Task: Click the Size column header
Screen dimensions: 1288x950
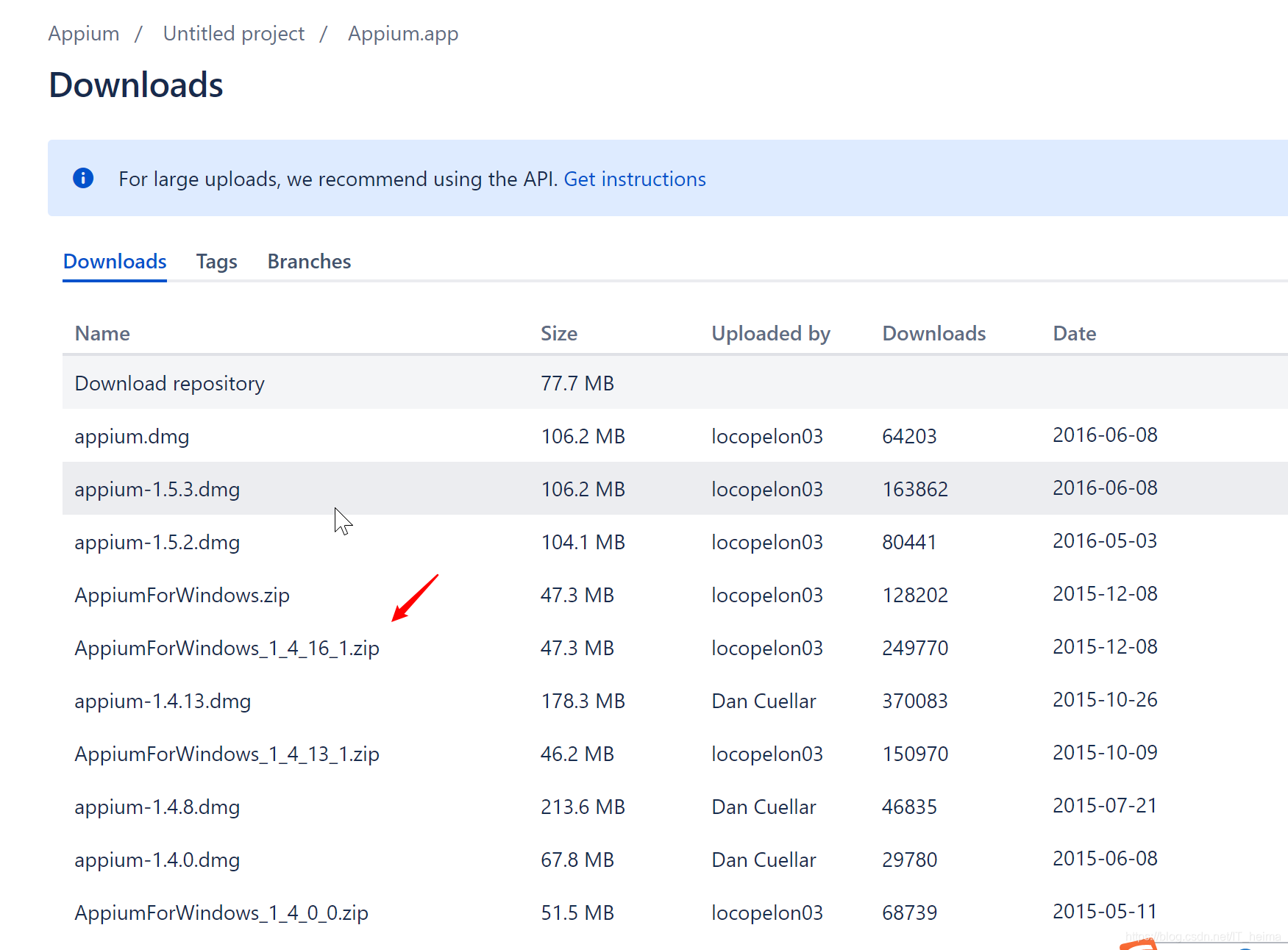Action: point(559,334)
